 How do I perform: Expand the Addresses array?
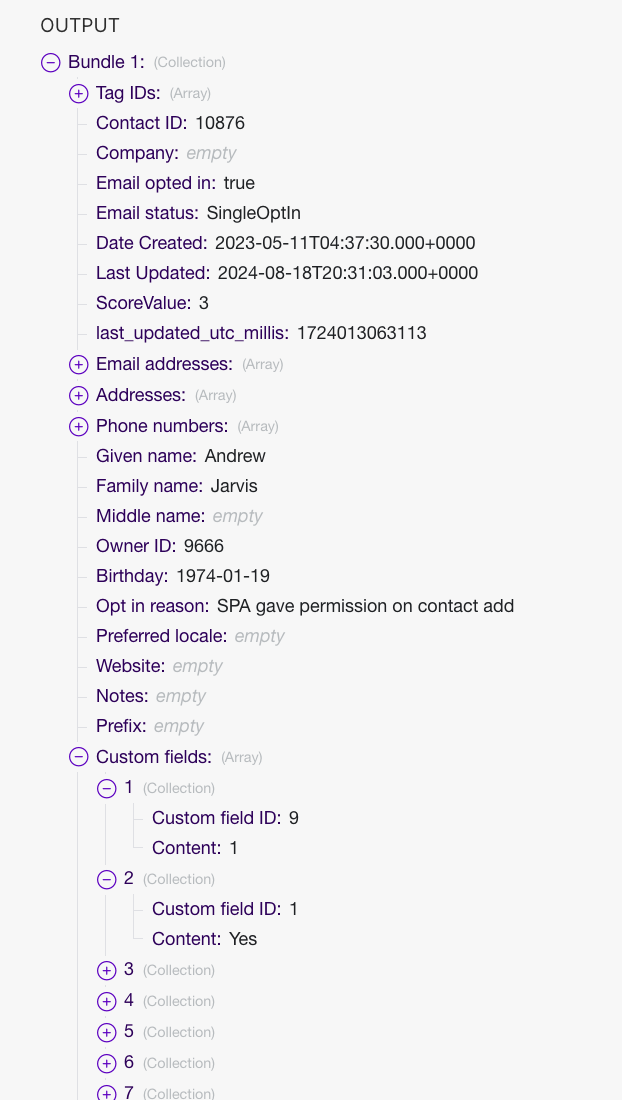click(78, 395)
